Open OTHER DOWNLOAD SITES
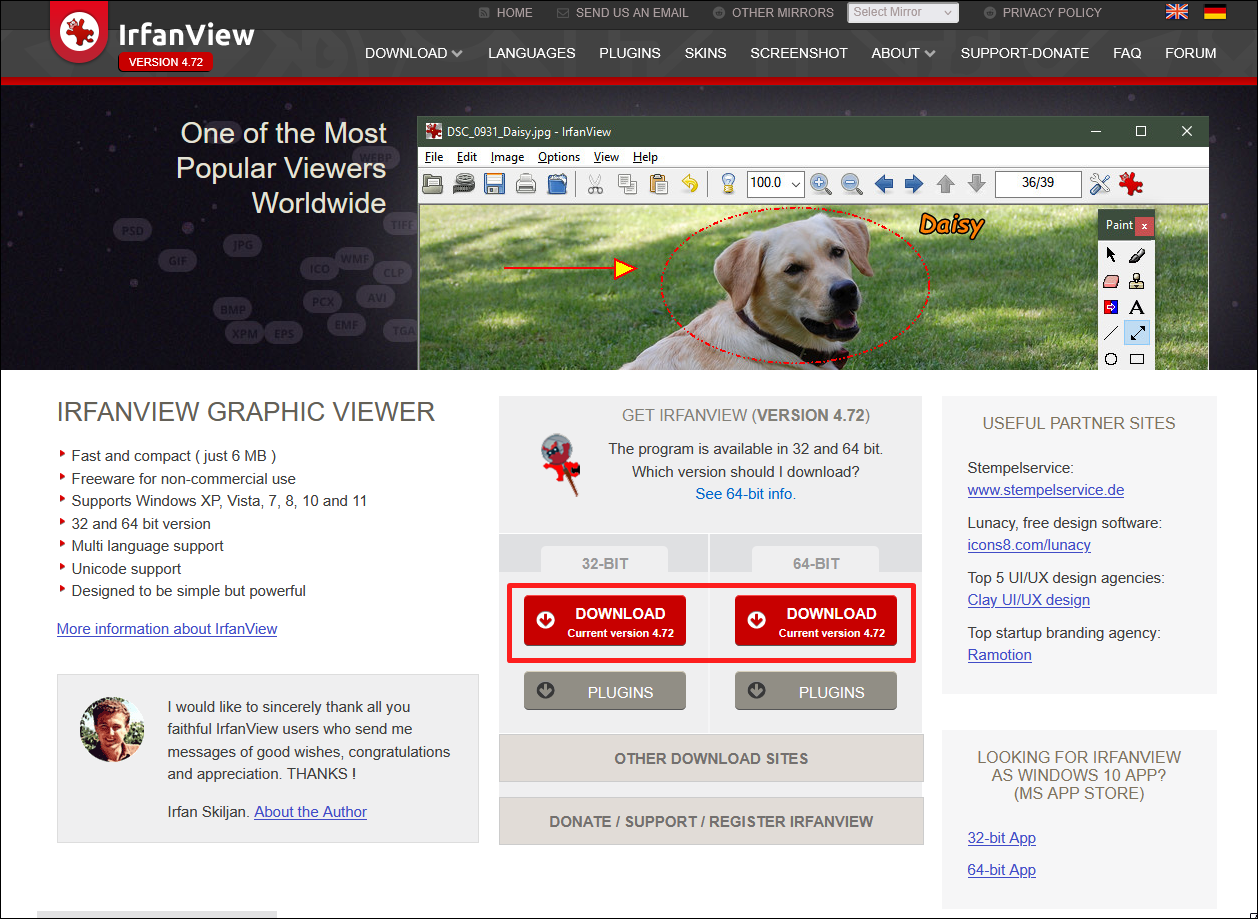The width and height of the screenshot is (1258, 919). click(711, 758)
